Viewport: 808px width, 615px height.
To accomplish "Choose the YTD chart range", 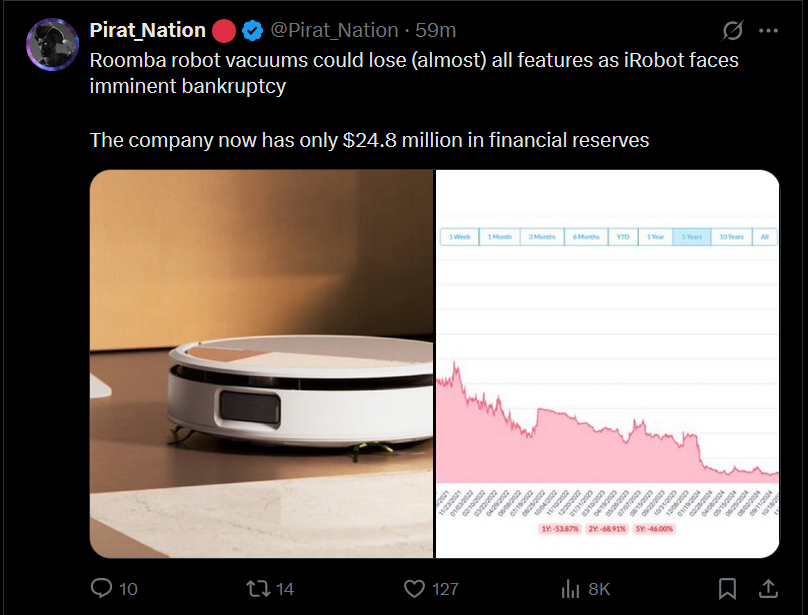I will [x=623, y=236].
